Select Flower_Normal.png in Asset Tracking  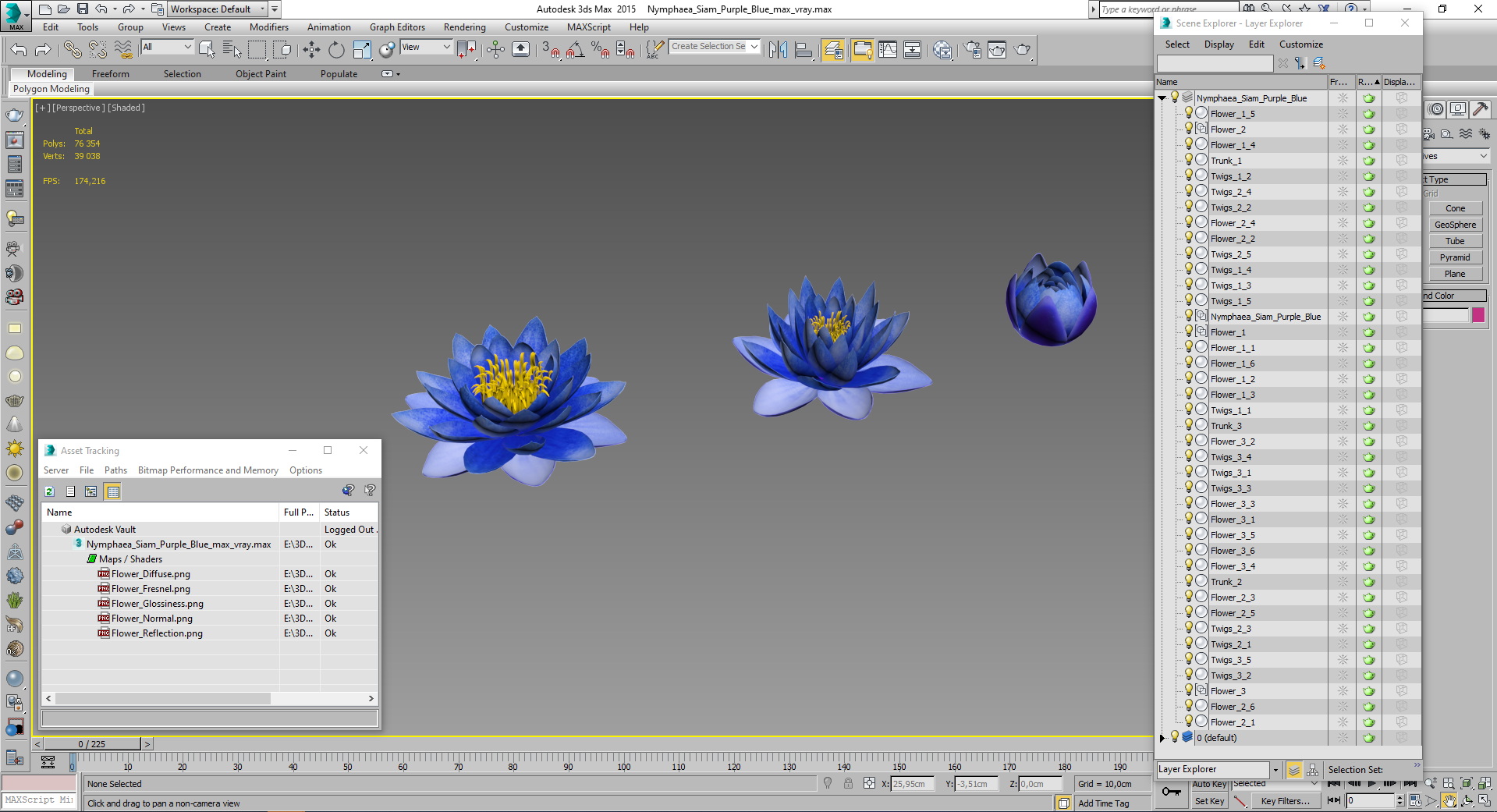(x=151, y=619)
